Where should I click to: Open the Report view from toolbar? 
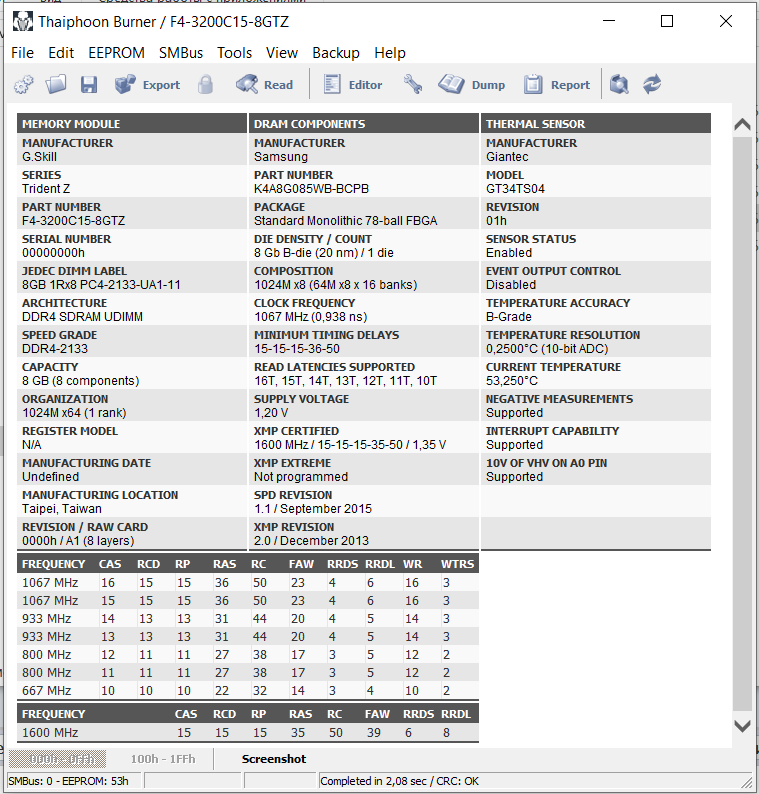coord(556,85)
